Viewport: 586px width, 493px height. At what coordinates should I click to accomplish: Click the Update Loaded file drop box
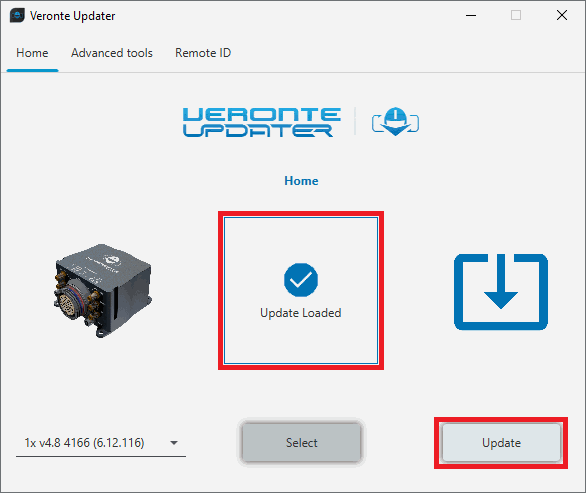click(x=301, y=290)
